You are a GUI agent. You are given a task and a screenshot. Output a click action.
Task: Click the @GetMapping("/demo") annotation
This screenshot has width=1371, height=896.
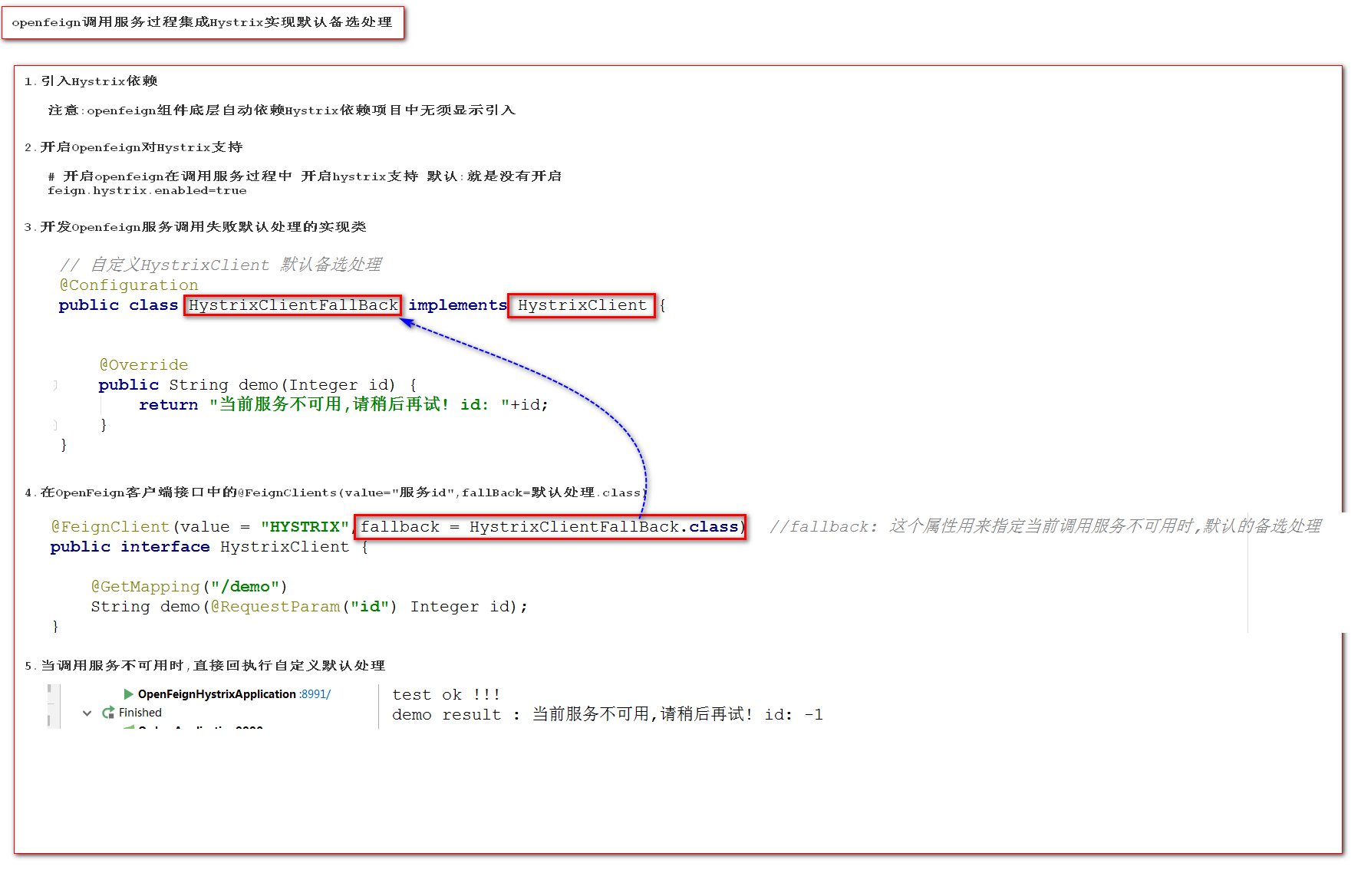click(189, 587)
